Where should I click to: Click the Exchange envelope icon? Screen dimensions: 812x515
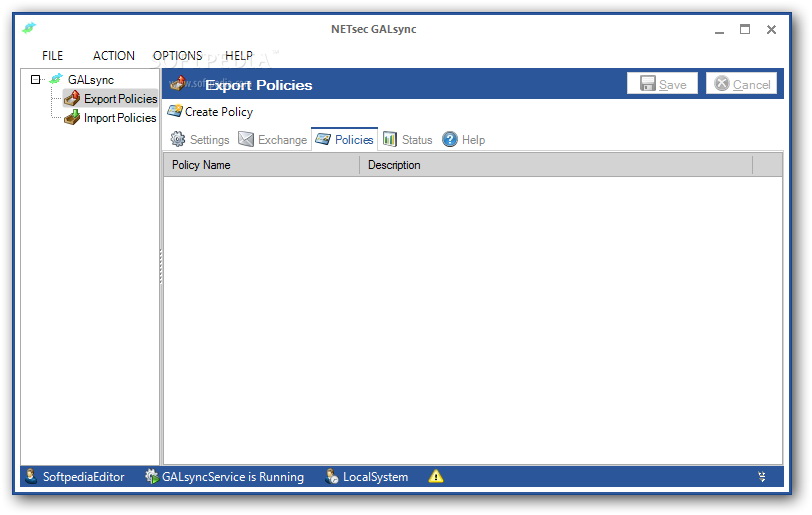click(245, 139)
